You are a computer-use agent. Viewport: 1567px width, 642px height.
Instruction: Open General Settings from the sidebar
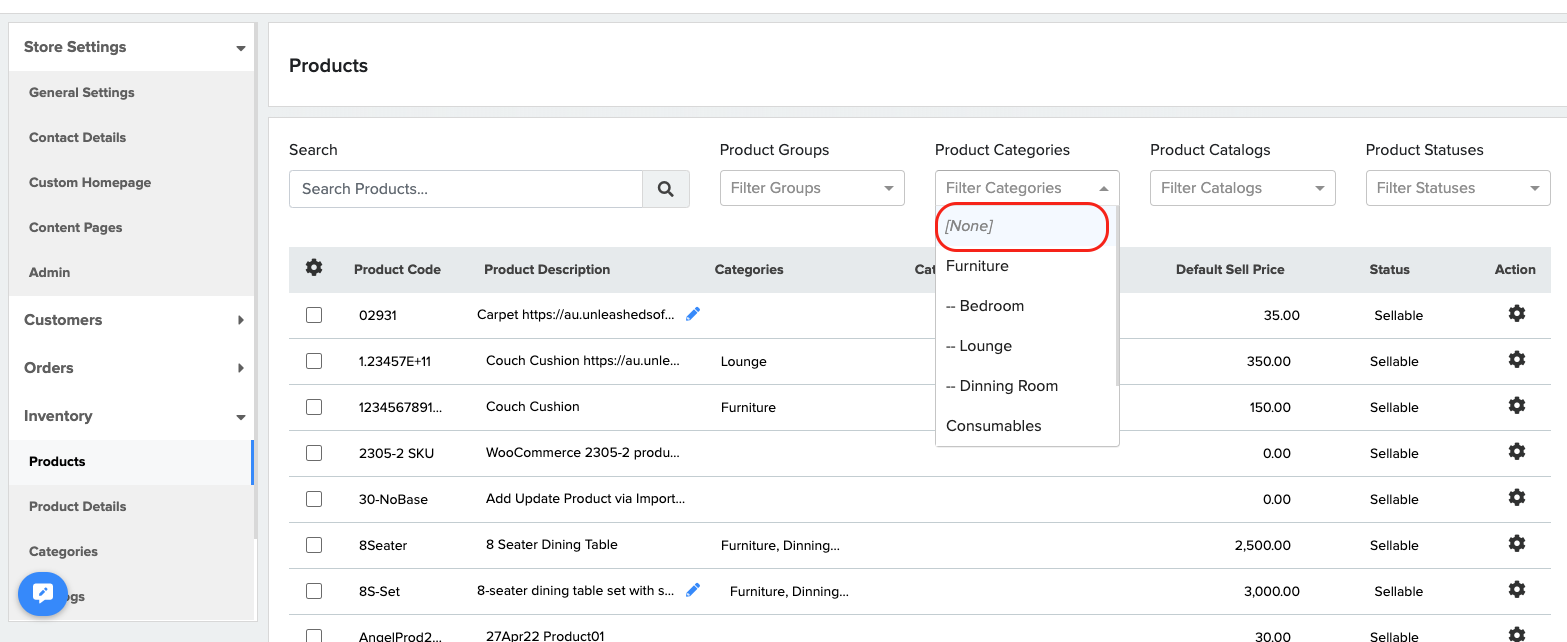click(x=81, y=92)
